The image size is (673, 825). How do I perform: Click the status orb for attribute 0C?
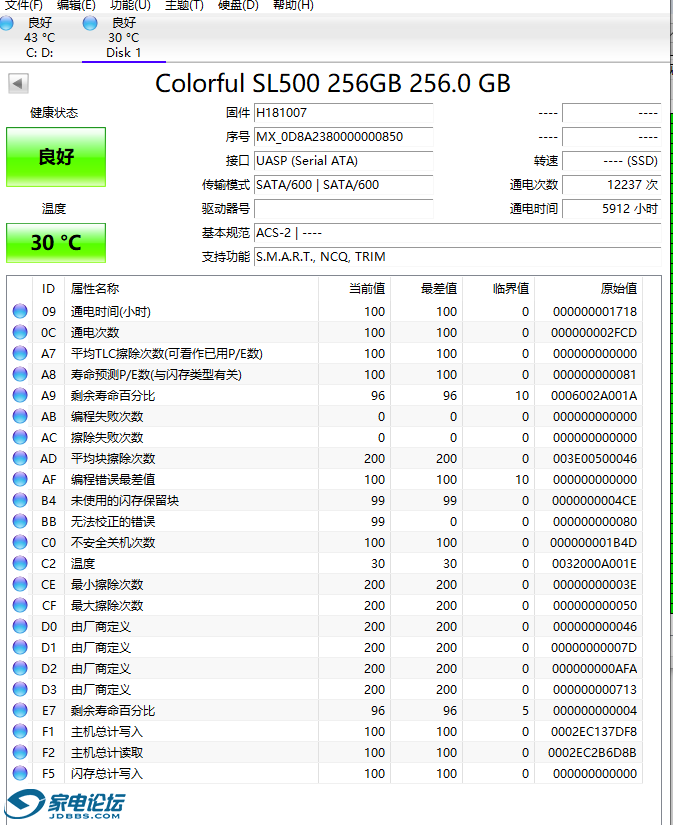(20, 332)
